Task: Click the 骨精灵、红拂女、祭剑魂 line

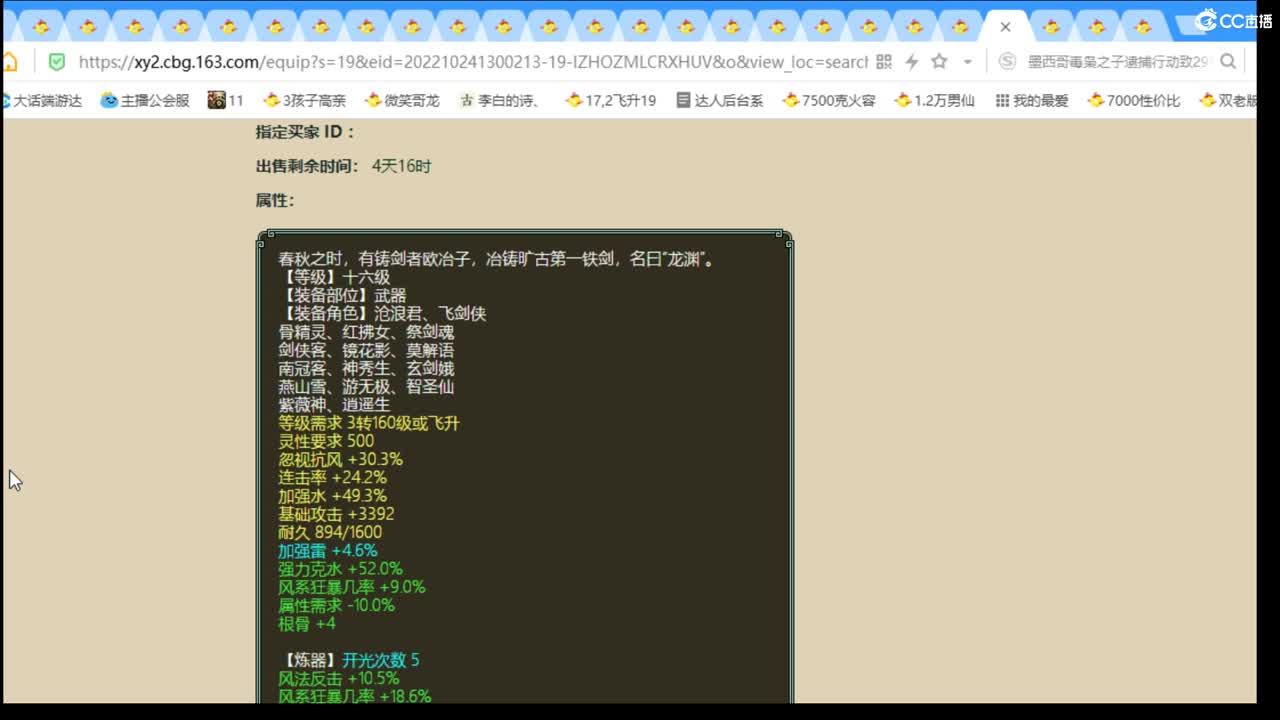Action: point(366,332)
